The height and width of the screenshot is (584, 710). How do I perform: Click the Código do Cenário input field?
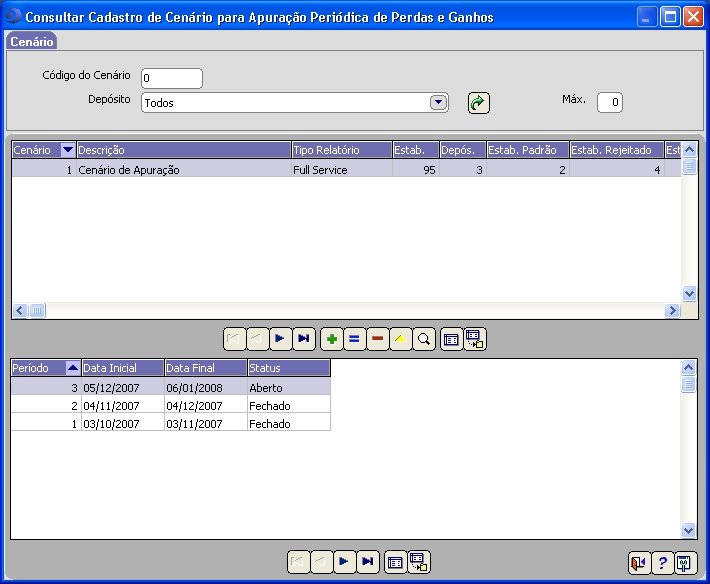click(x=172, y=78)
